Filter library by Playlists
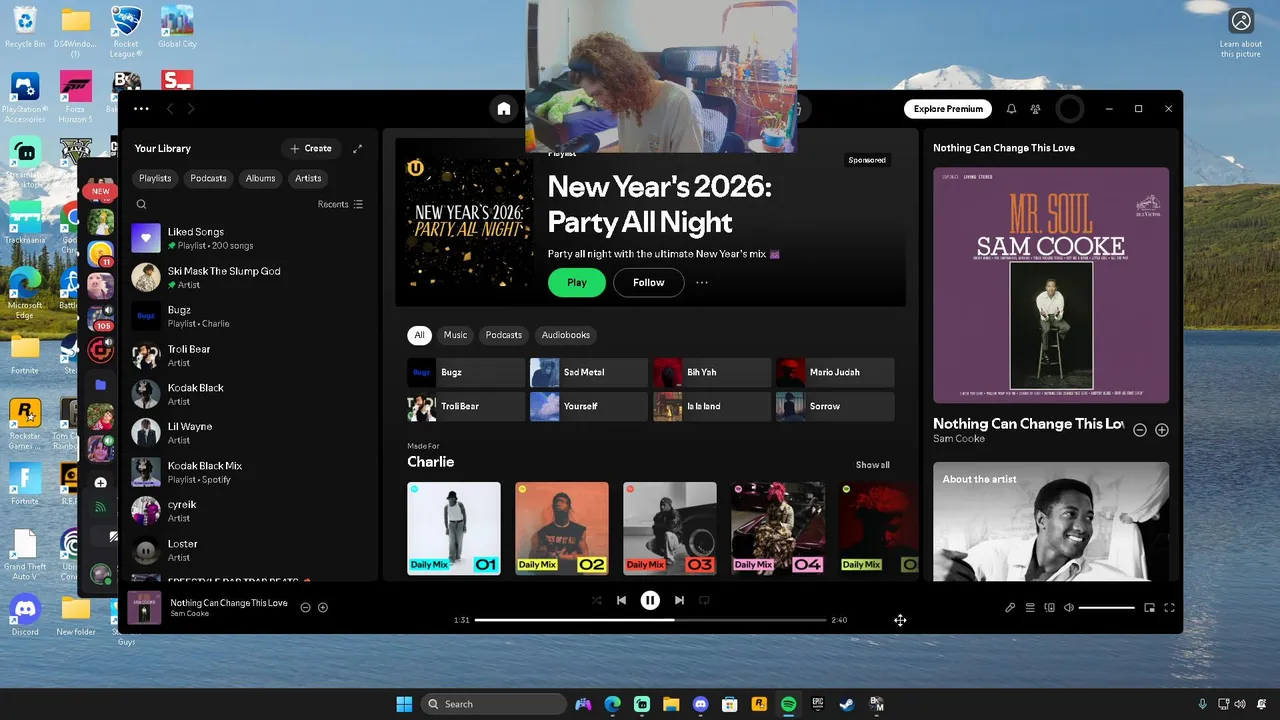The height and width of the screenshot is (720, 1280). [x=155, y=178]
